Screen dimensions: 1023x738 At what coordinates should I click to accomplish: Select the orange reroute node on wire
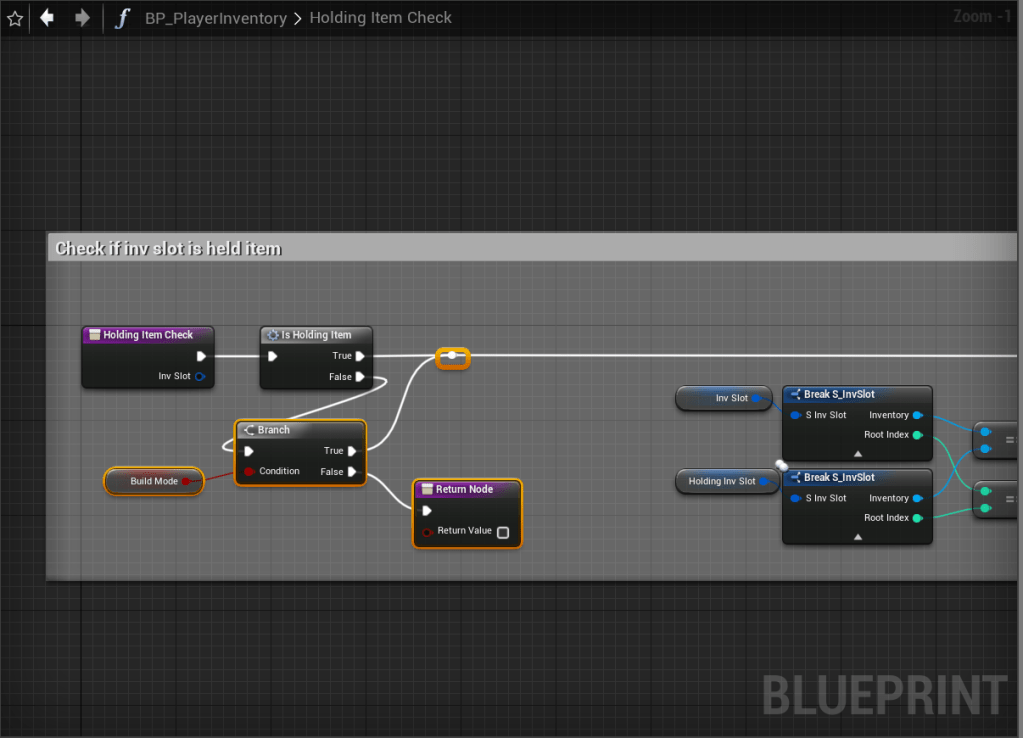pos(453,358)
